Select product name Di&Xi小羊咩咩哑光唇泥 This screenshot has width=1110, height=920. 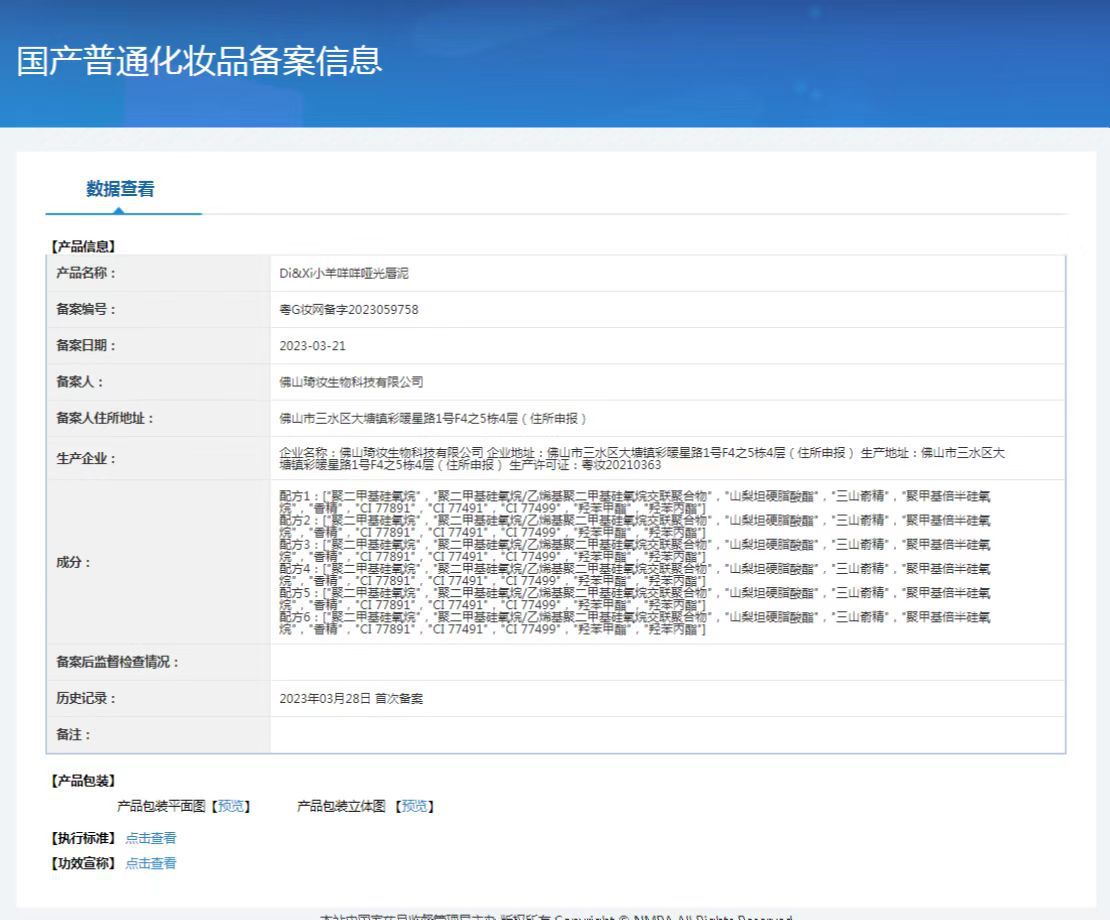pos(343,273)
